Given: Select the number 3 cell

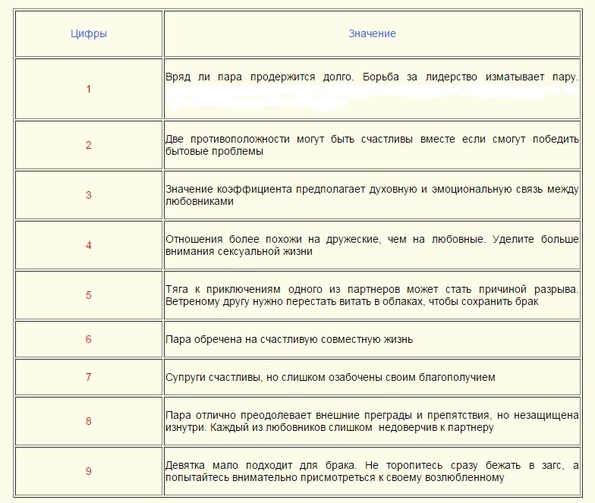Looking at the screenshot, I should 88,195.
